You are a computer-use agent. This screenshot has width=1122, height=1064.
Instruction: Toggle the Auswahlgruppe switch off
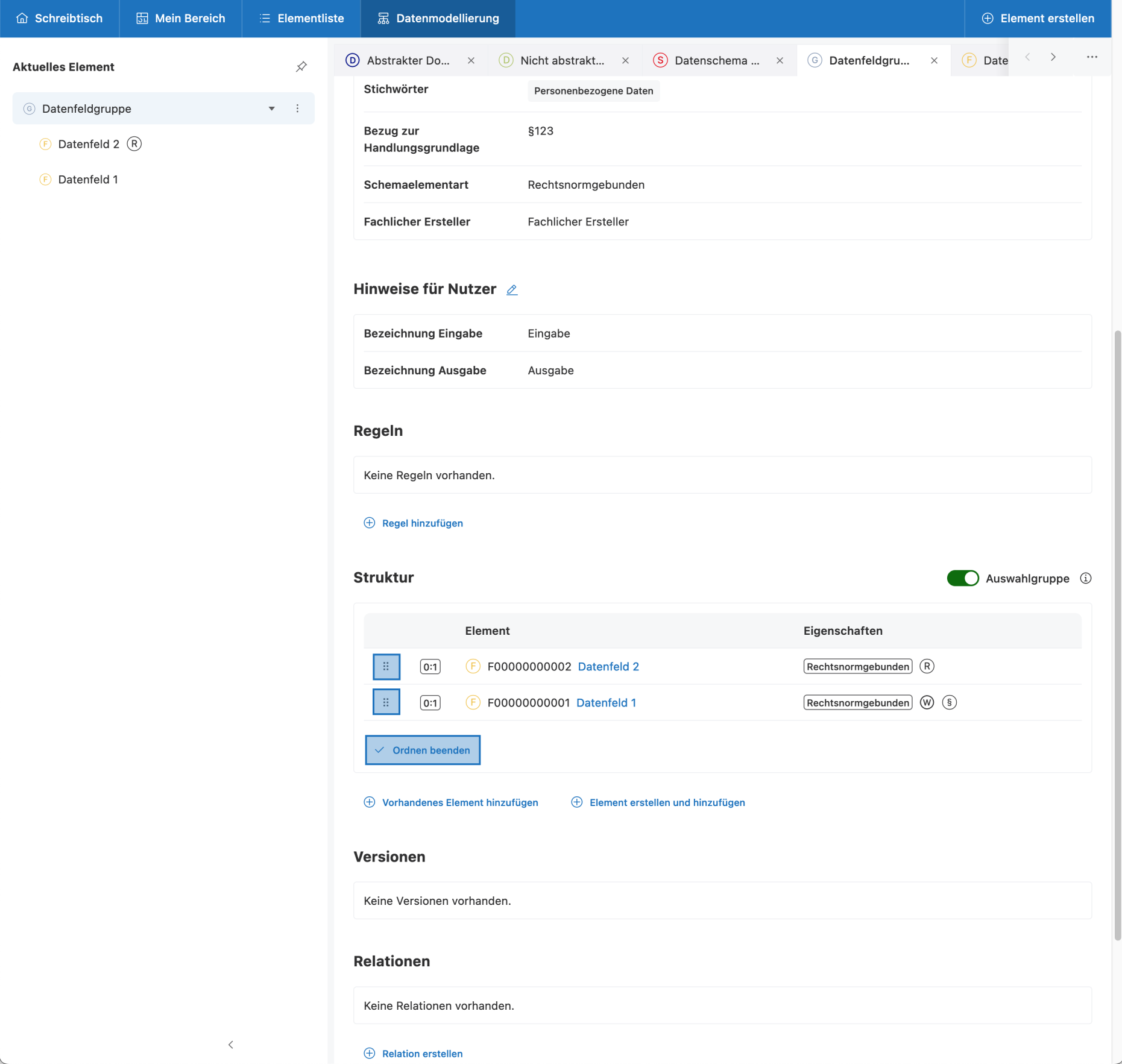coord(962,578)
